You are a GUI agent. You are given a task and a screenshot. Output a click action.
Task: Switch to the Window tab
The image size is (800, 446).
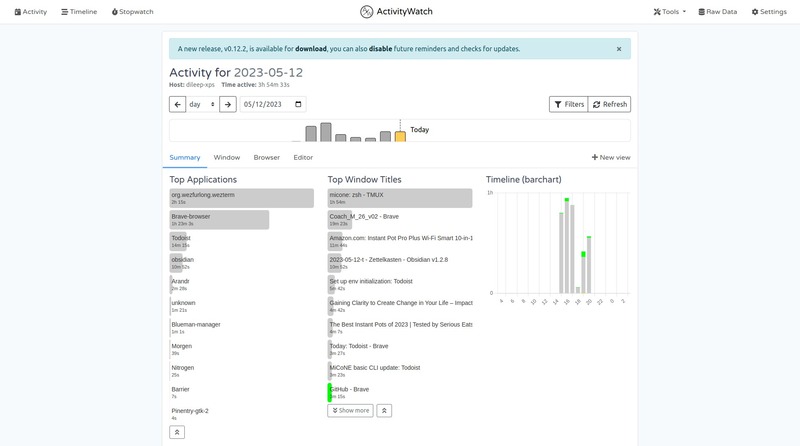tap(227, 158)
